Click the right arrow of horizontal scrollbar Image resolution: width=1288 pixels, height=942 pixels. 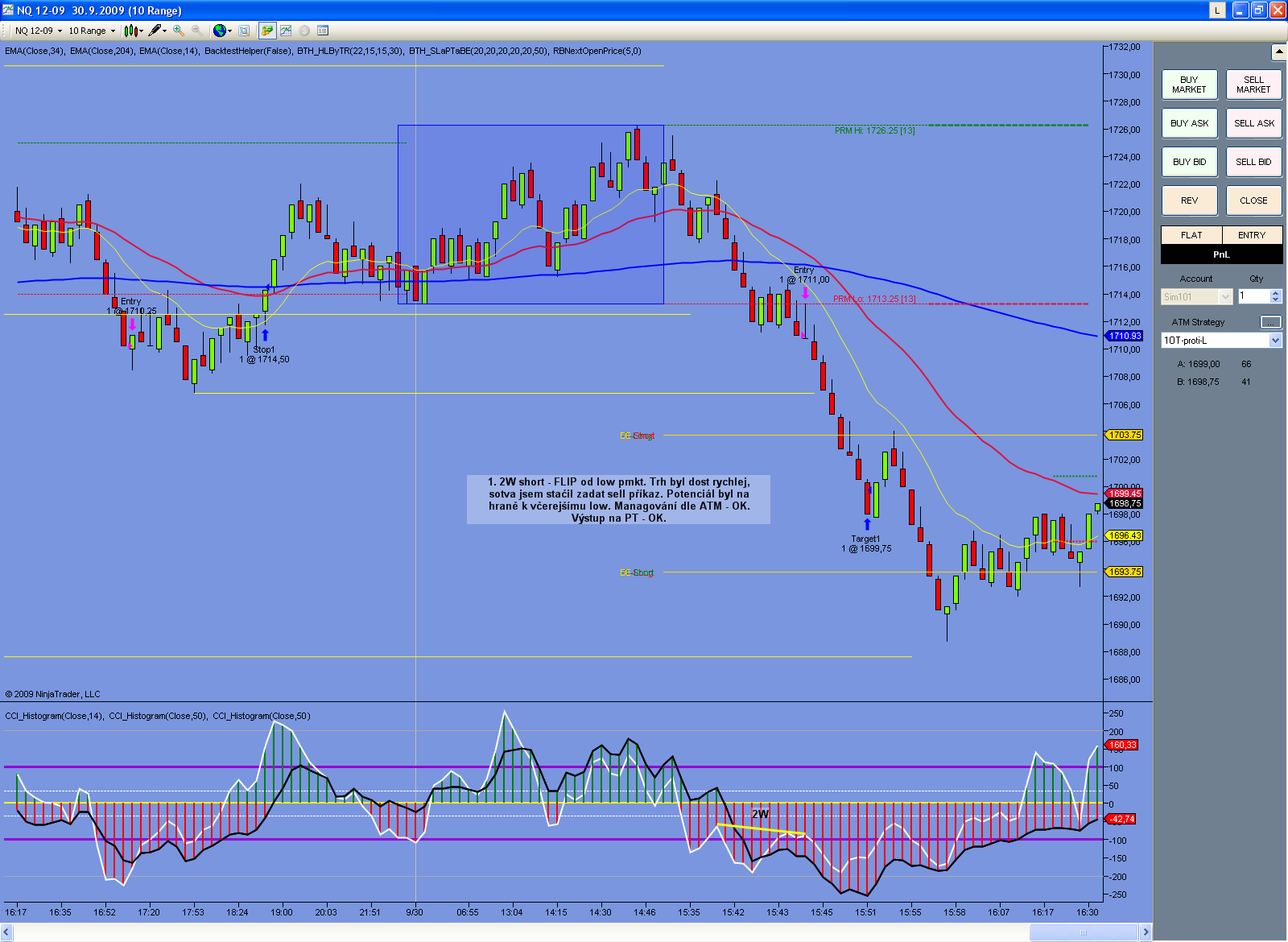click(x=1146, y=932)
